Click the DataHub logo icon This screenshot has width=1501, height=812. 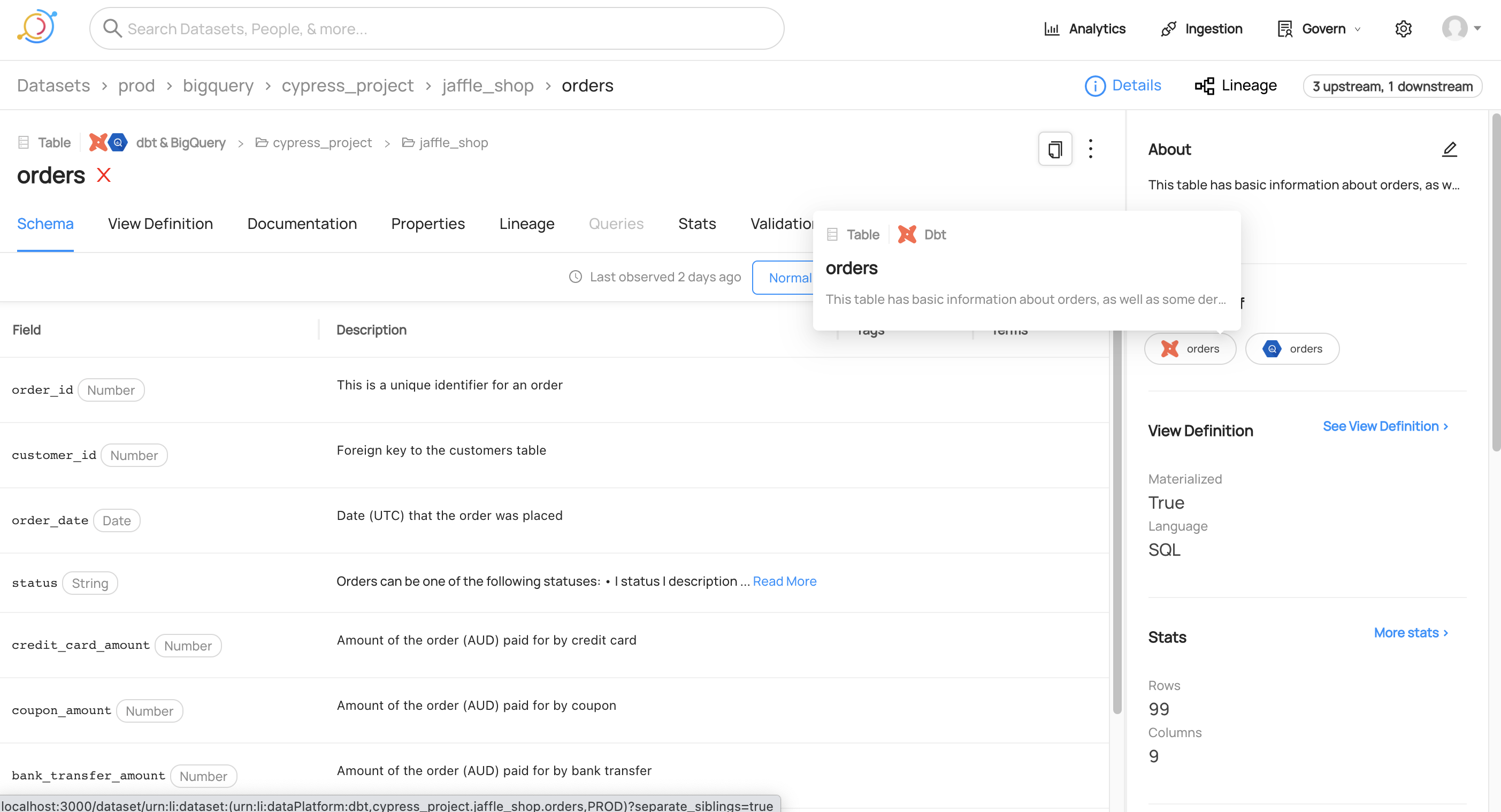(x=37, y=27)
